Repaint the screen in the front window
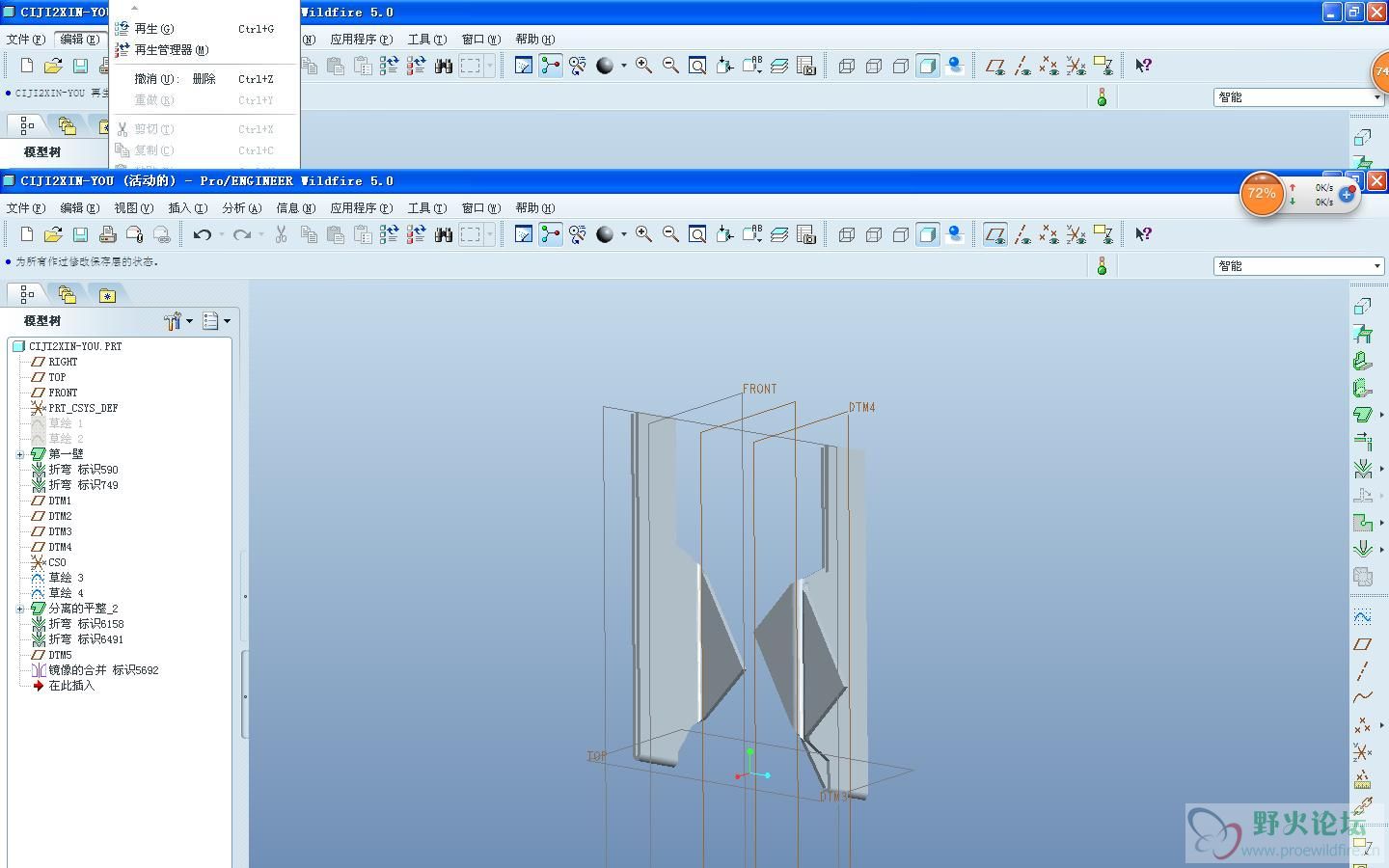 [524, 234]
